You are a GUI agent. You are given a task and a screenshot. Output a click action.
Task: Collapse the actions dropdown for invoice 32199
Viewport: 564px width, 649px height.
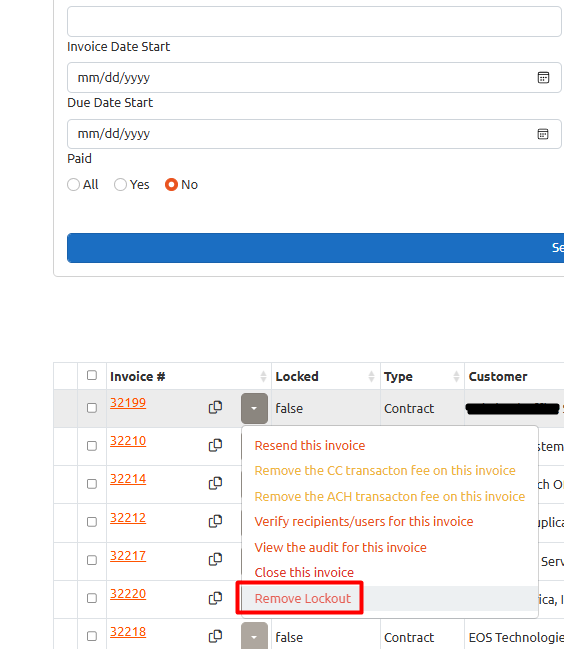[x=254, y=409]
